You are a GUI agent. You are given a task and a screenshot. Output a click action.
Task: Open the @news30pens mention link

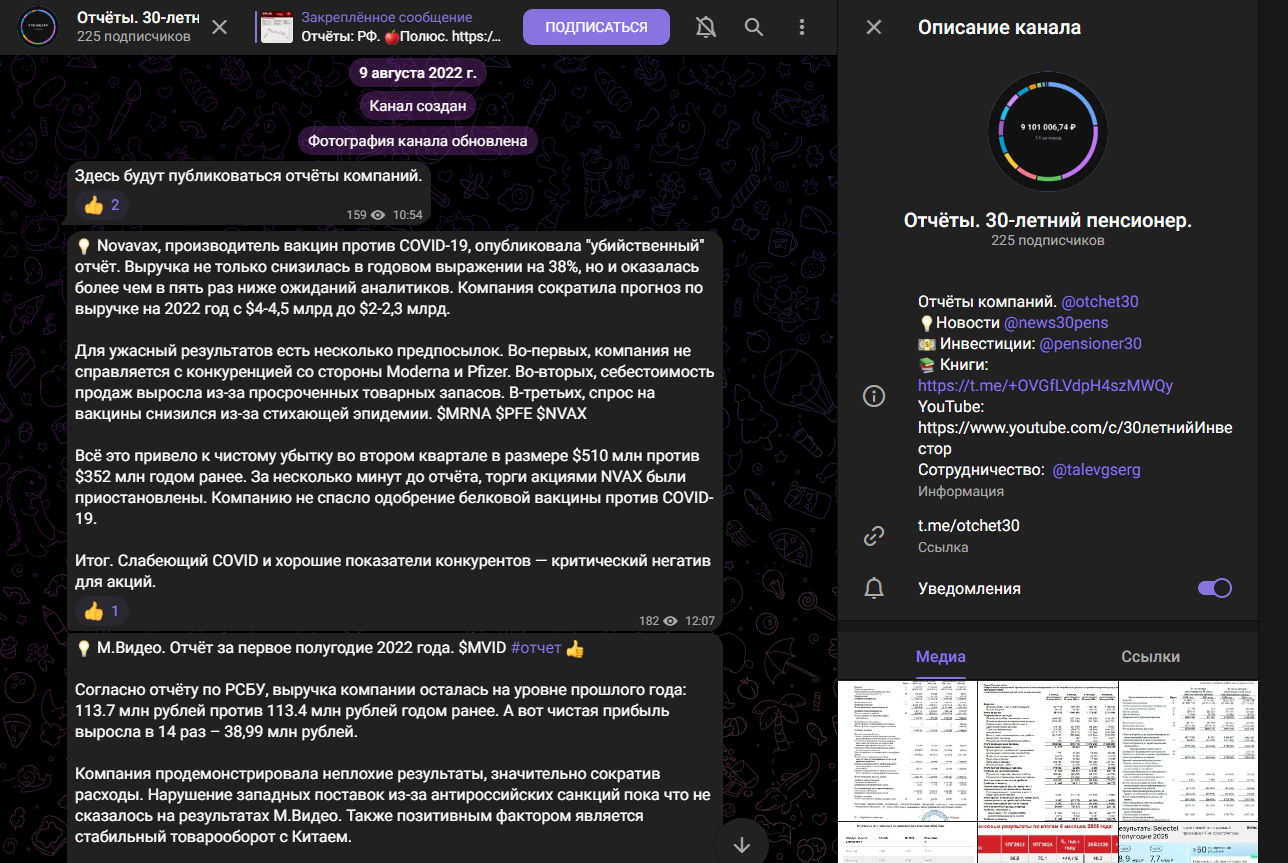click(1056, 323)
